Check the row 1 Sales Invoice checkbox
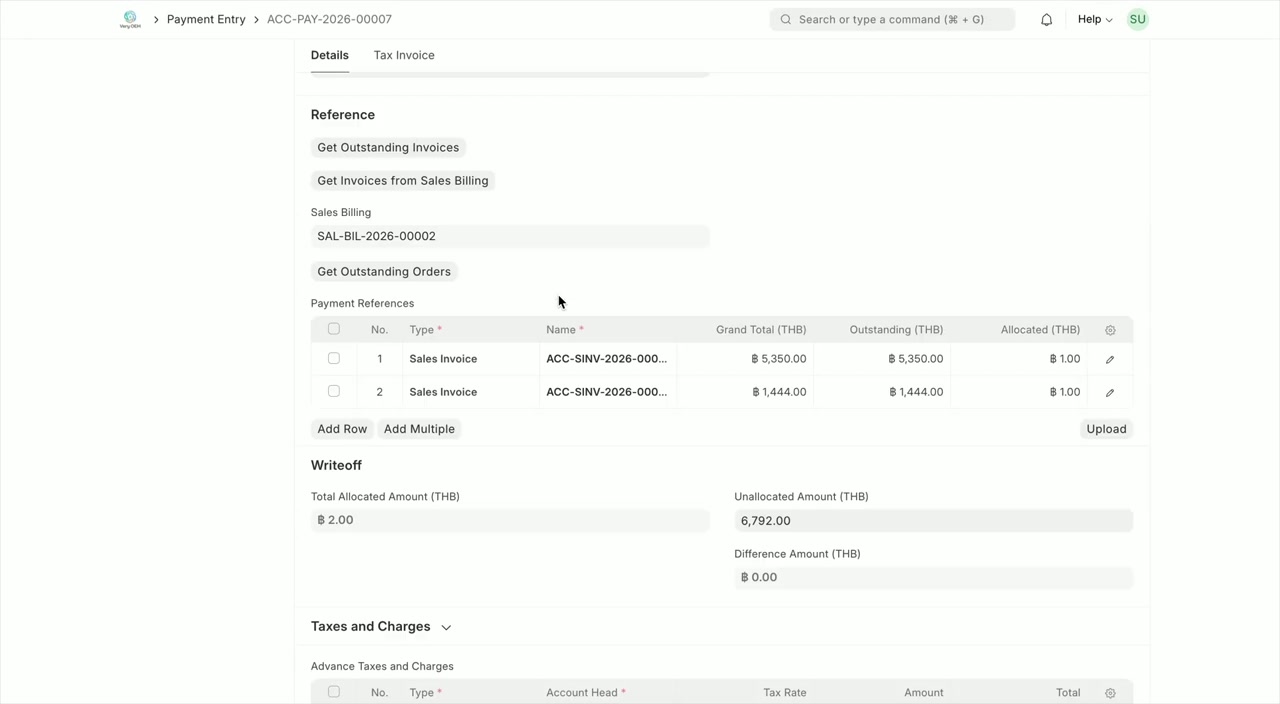1280x704 pixels. 334,358
